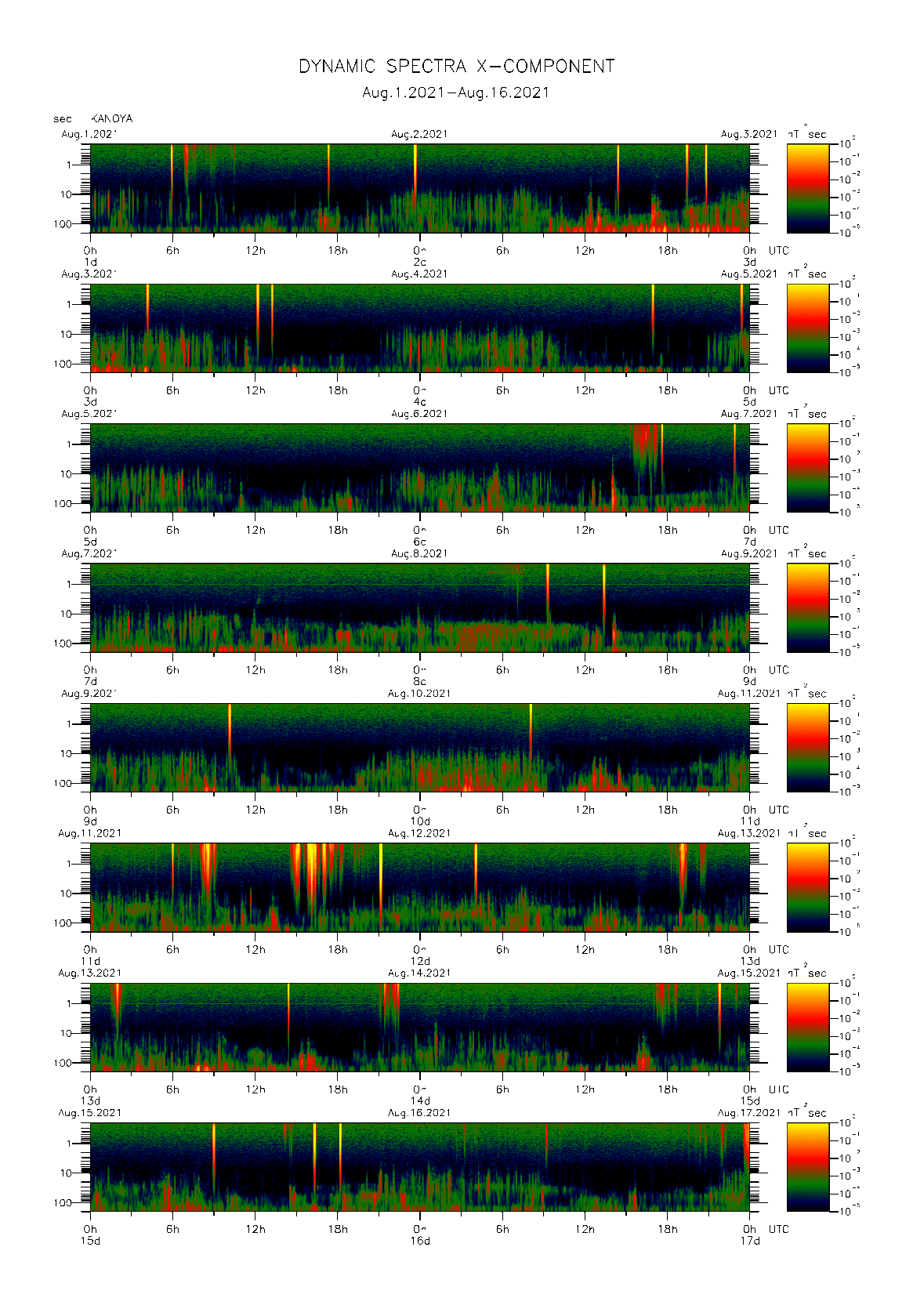Select the Aug.7–Aug.9 spectrogram panel

pyautogui.click(x=420, y=607)
